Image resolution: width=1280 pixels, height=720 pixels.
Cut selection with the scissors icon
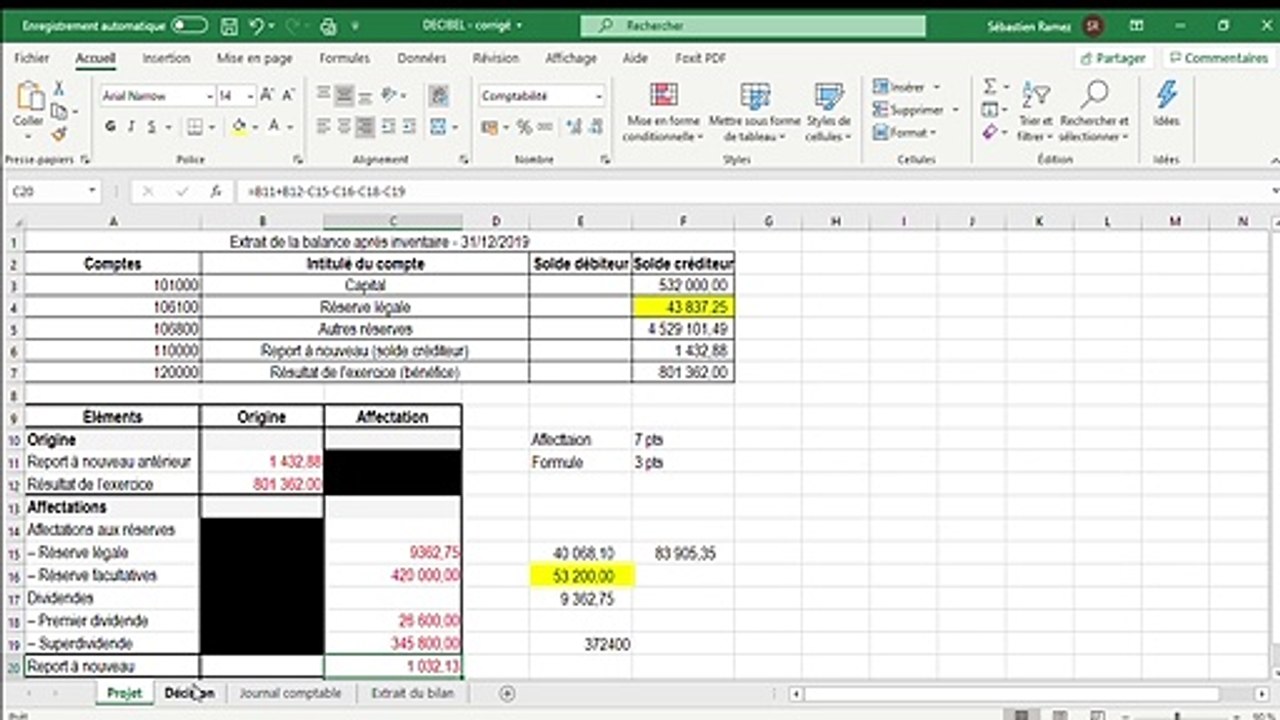tap(60, 89)
